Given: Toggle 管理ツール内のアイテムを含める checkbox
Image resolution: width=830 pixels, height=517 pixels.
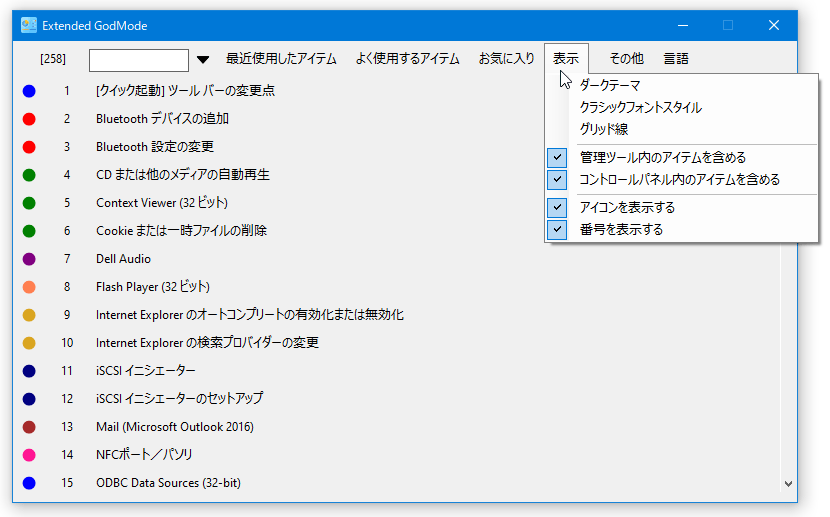Looking at the screenshot, I should click(557, 157).
